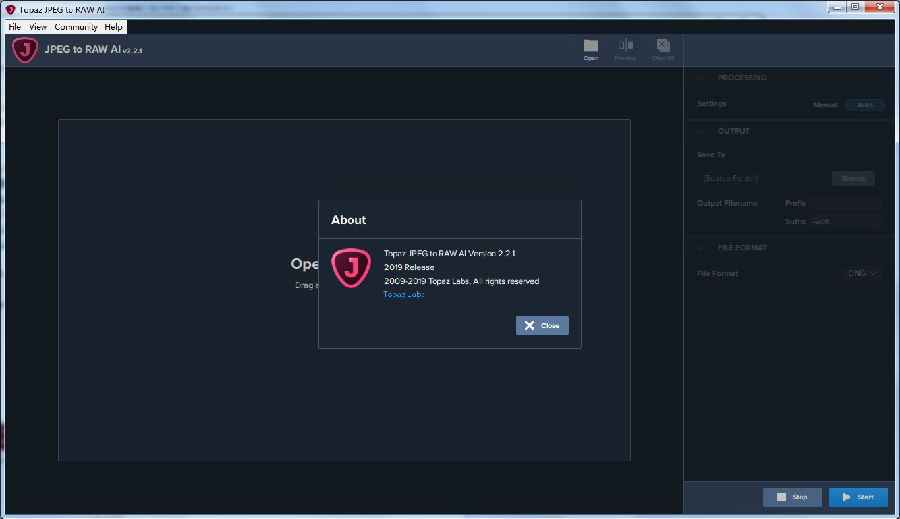
Task: Click the pink J logo in About dialog
Action: pyautogui.click(x=351, y=268)
